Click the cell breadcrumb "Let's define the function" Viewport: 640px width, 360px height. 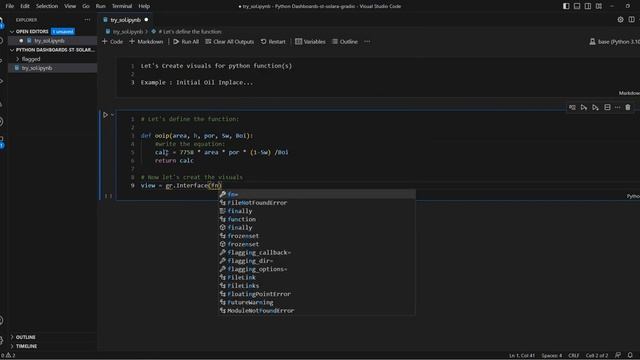(190, 31)
